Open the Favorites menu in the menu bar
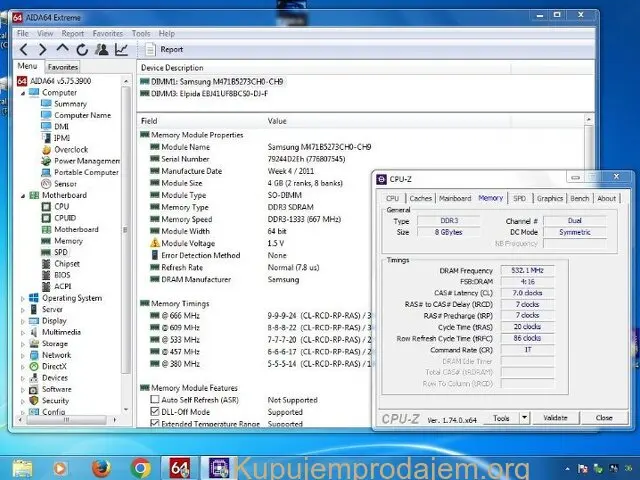This screenshot has height=480, width=640. coord(107,33)
